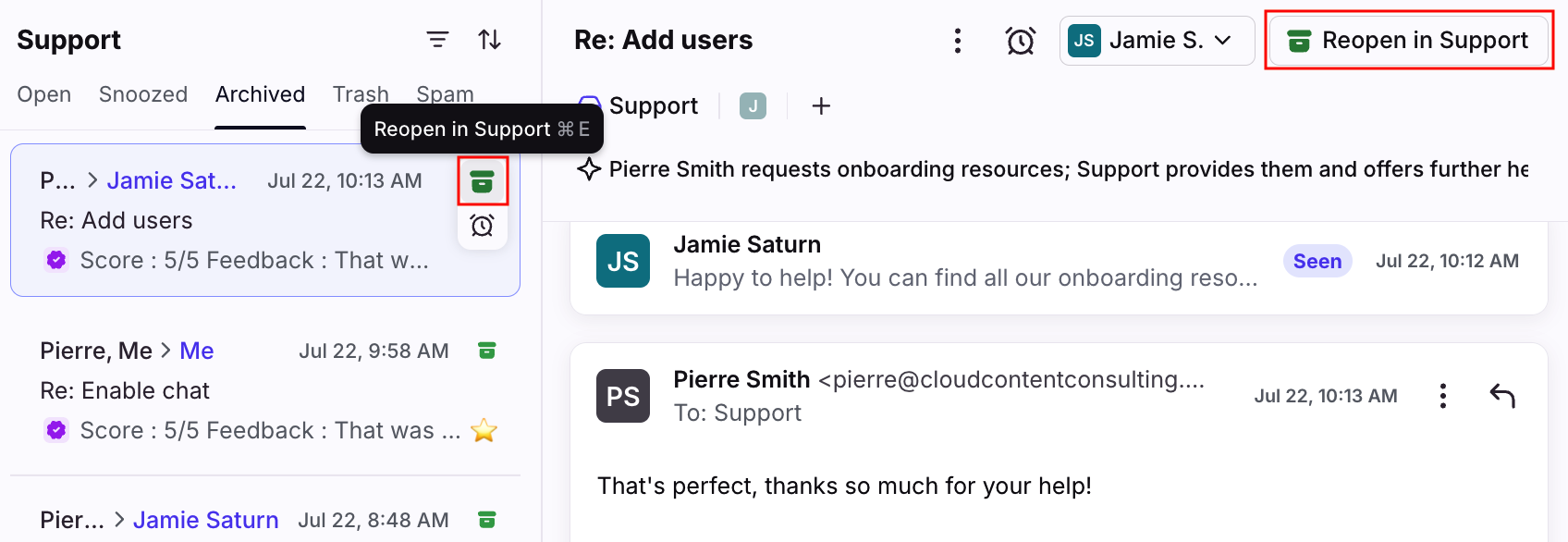Switch to the Snoozed tab

click(143, 94)
